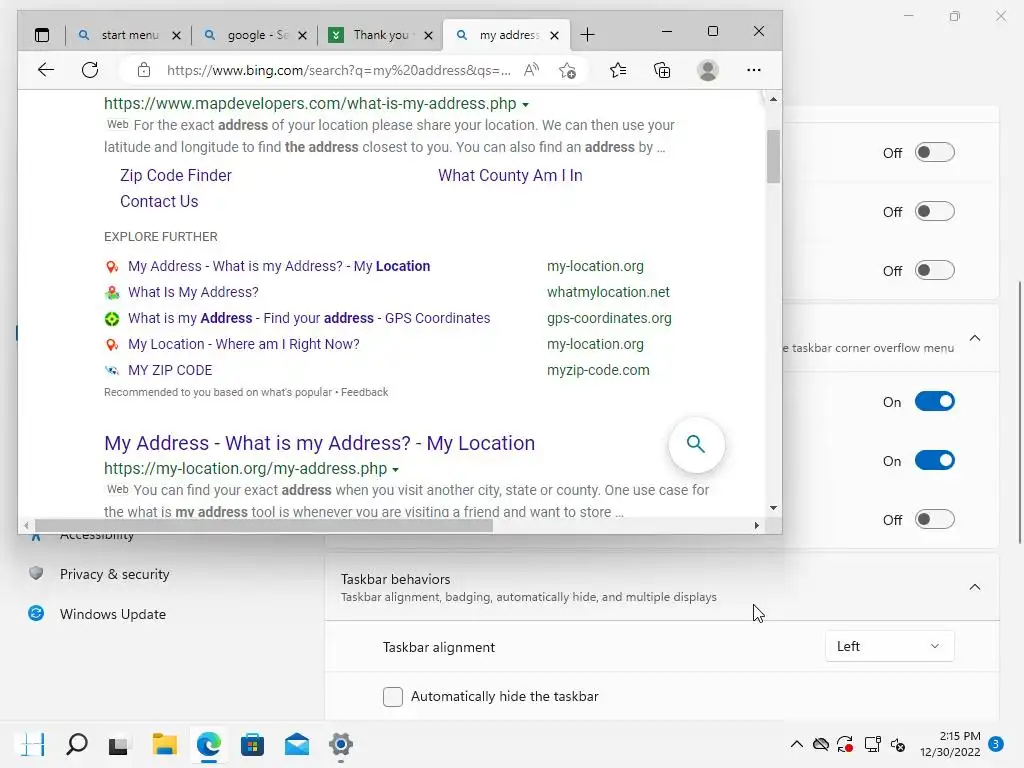Open Edge Settings and more menu
This screenshot has width=1024, height=768.
754,70
